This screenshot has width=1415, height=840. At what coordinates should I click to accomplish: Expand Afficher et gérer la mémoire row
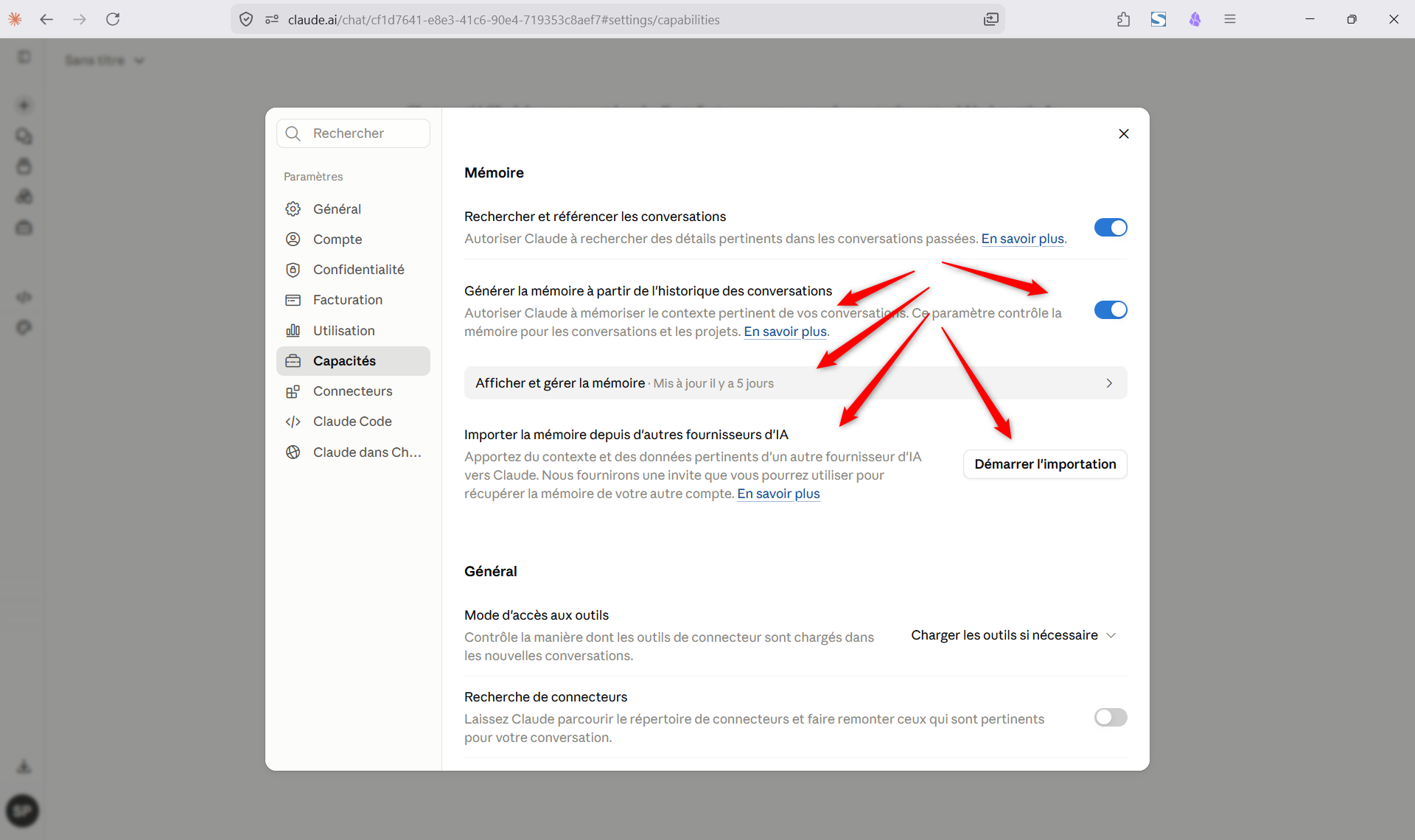pyautogui.click(x=795, y=383)
